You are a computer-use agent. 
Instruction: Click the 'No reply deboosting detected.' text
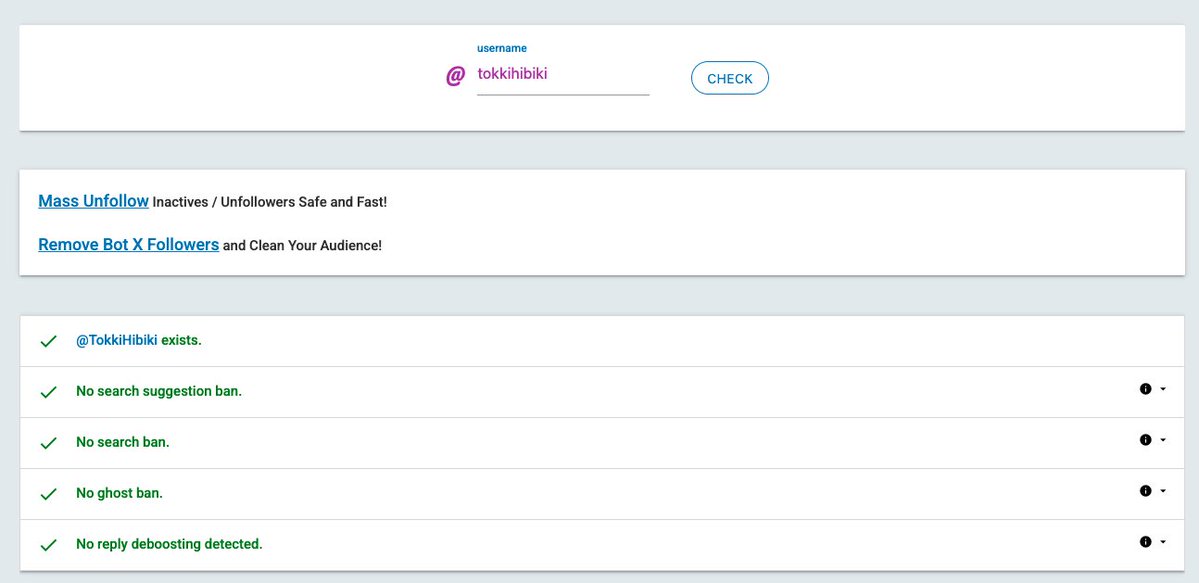169,545
